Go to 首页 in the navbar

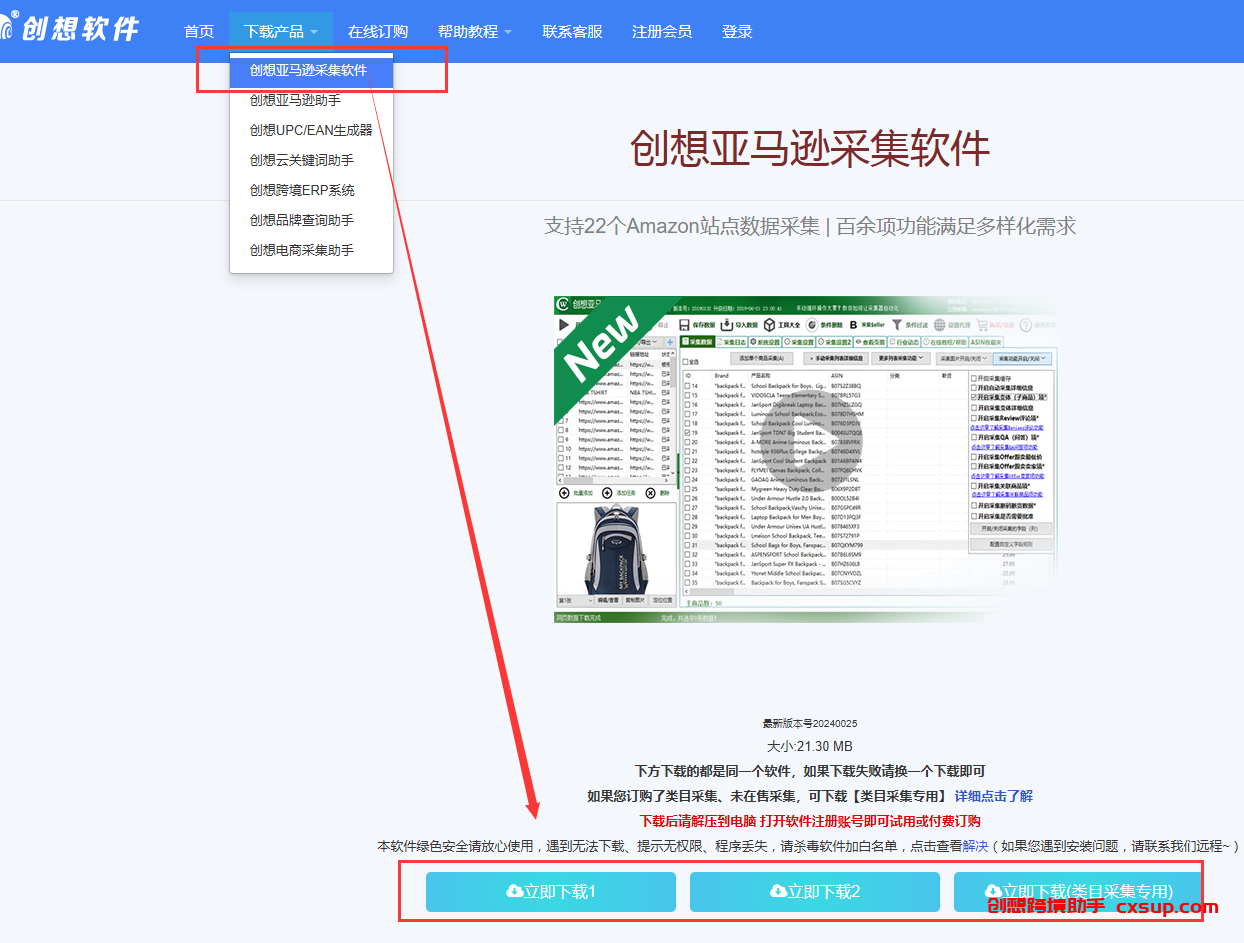199,31
